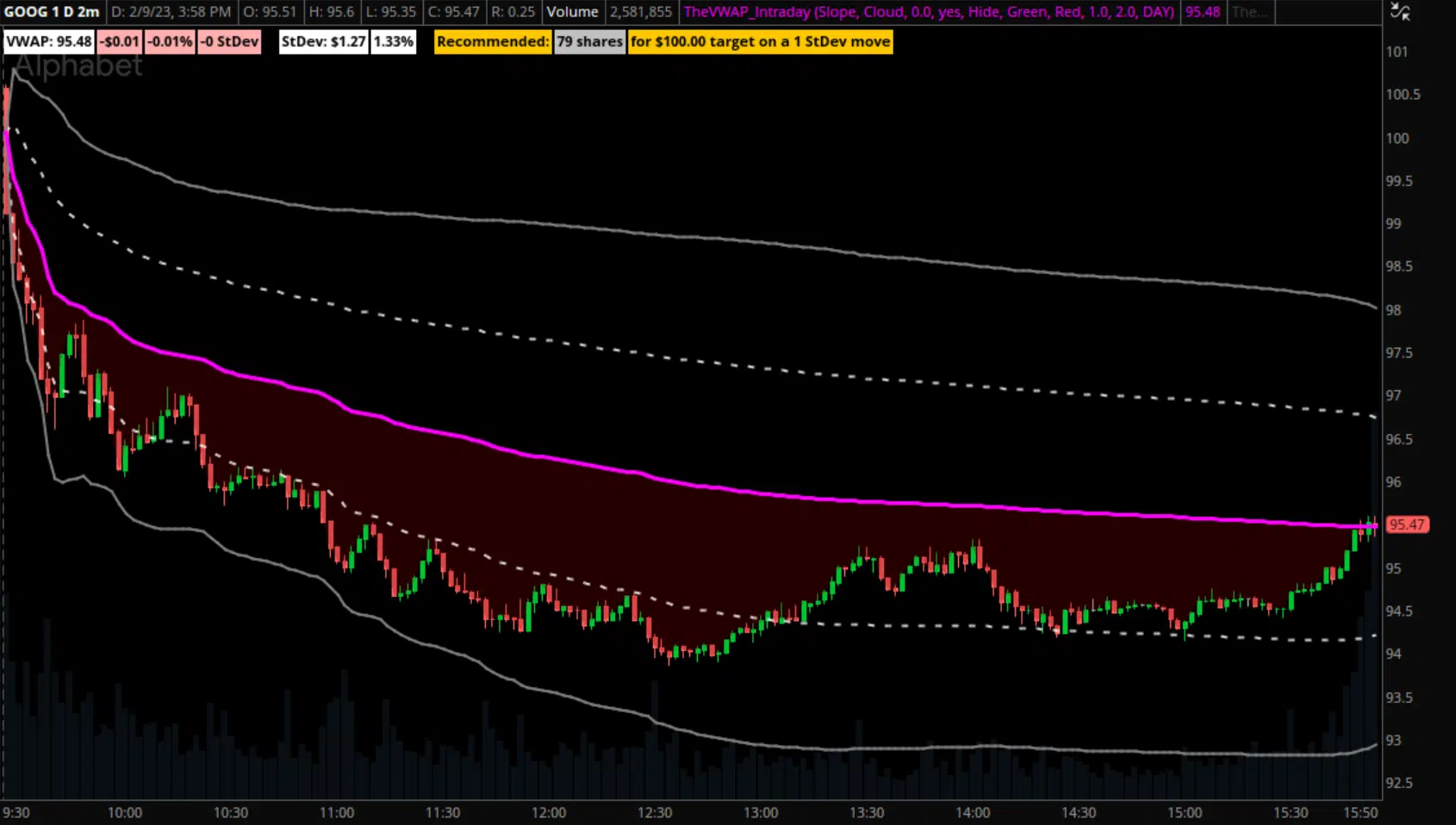Click 12:30 on the time axis
Screen dimensions: 1456x825
pos(655,813)
